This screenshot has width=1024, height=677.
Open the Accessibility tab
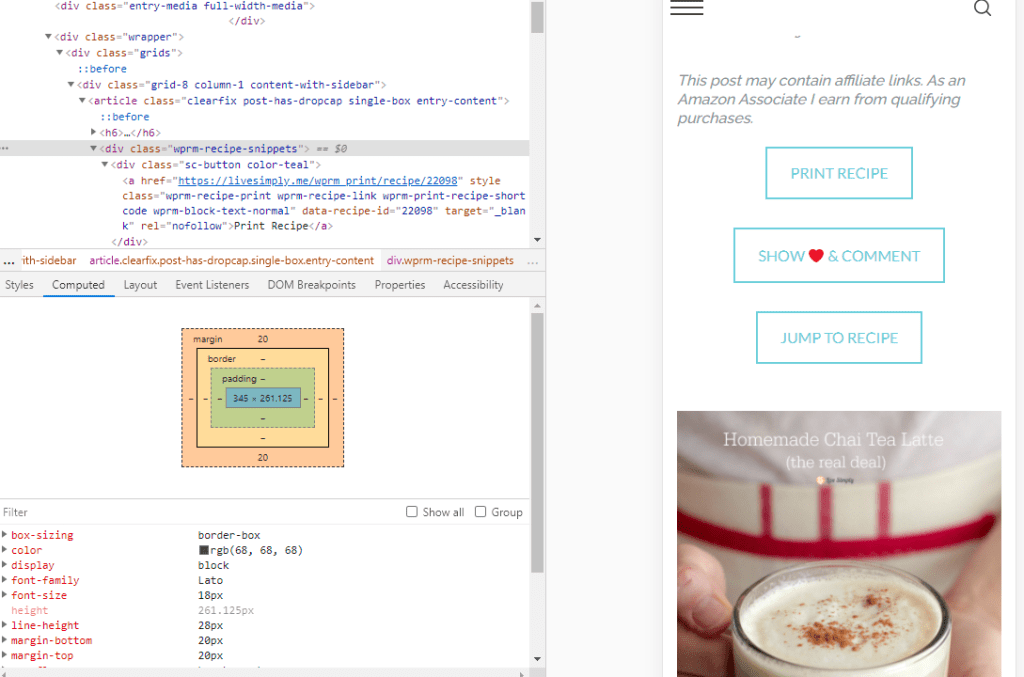[x=473, y=285]
